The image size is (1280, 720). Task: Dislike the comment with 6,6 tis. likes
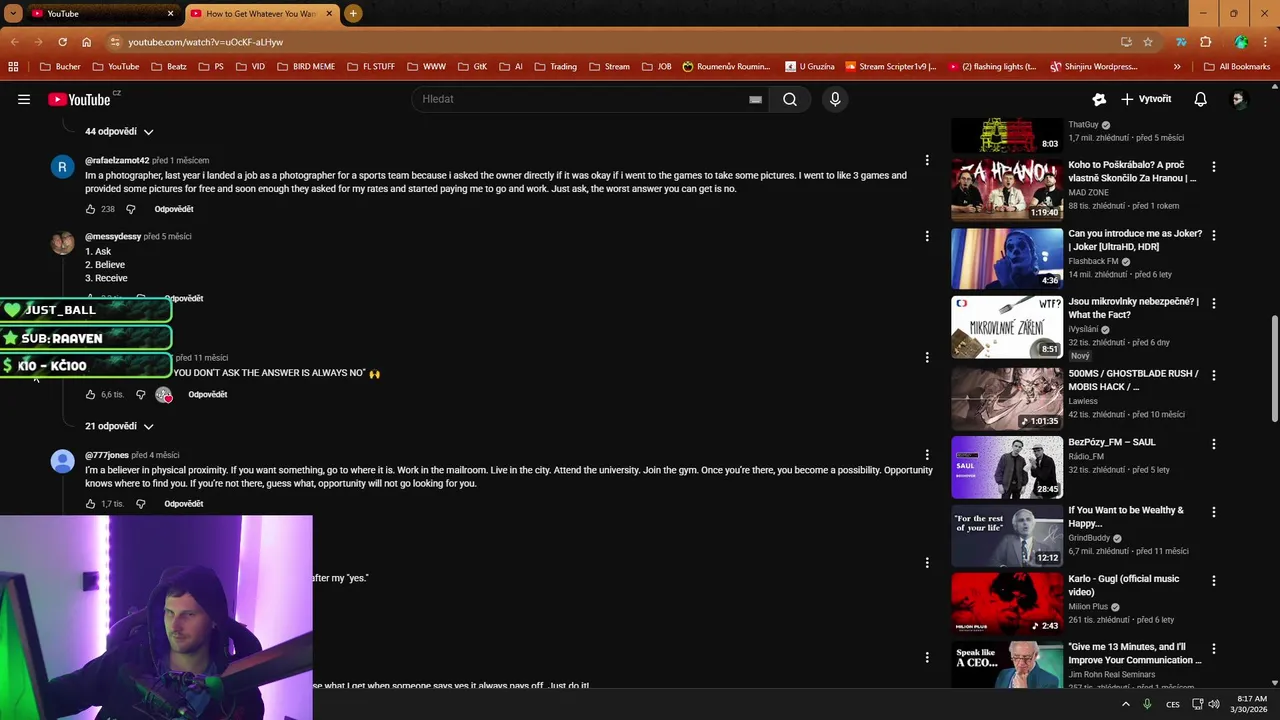(140, 395)
